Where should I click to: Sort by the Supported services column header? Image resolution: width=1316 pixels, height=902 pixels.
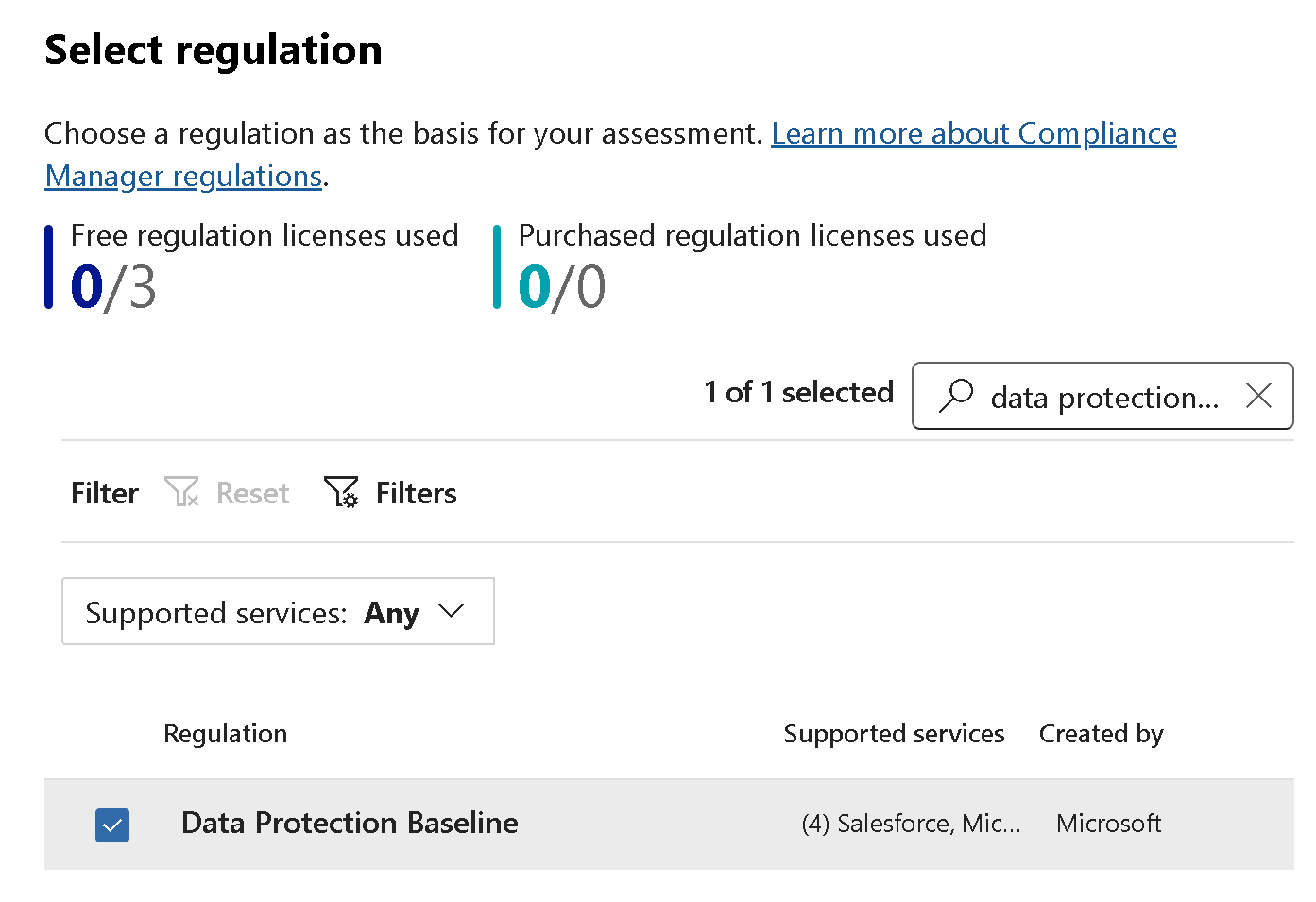pos(893,734)
